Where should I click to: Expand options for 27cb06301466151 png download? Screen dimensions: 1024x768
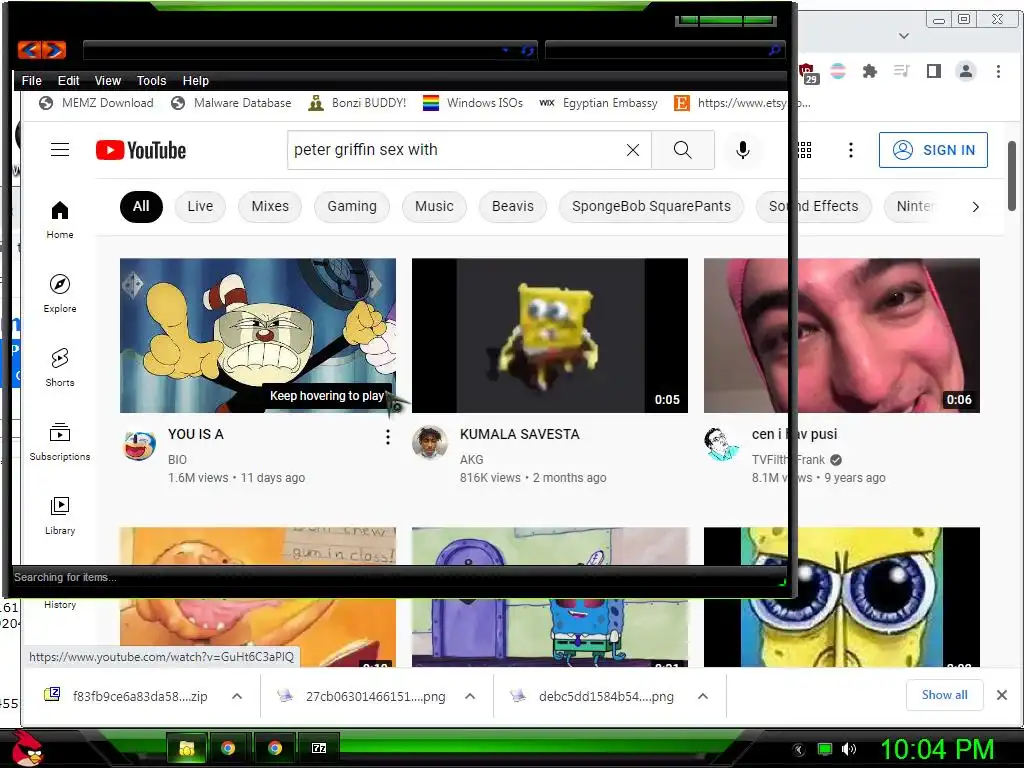(470, 696)
